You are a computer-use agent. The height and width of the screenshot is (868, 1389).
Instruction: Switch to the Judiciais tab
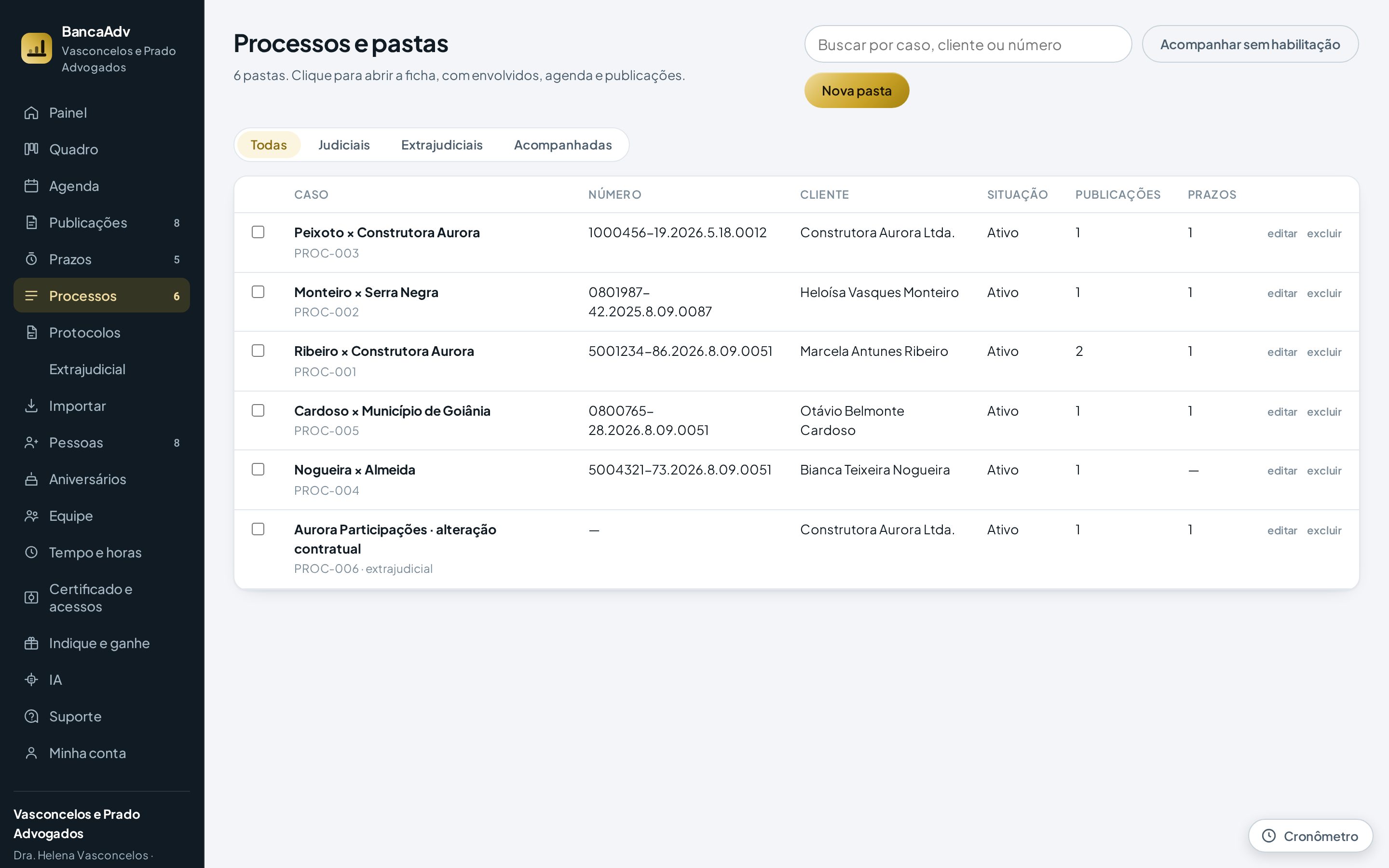[344, 145]
